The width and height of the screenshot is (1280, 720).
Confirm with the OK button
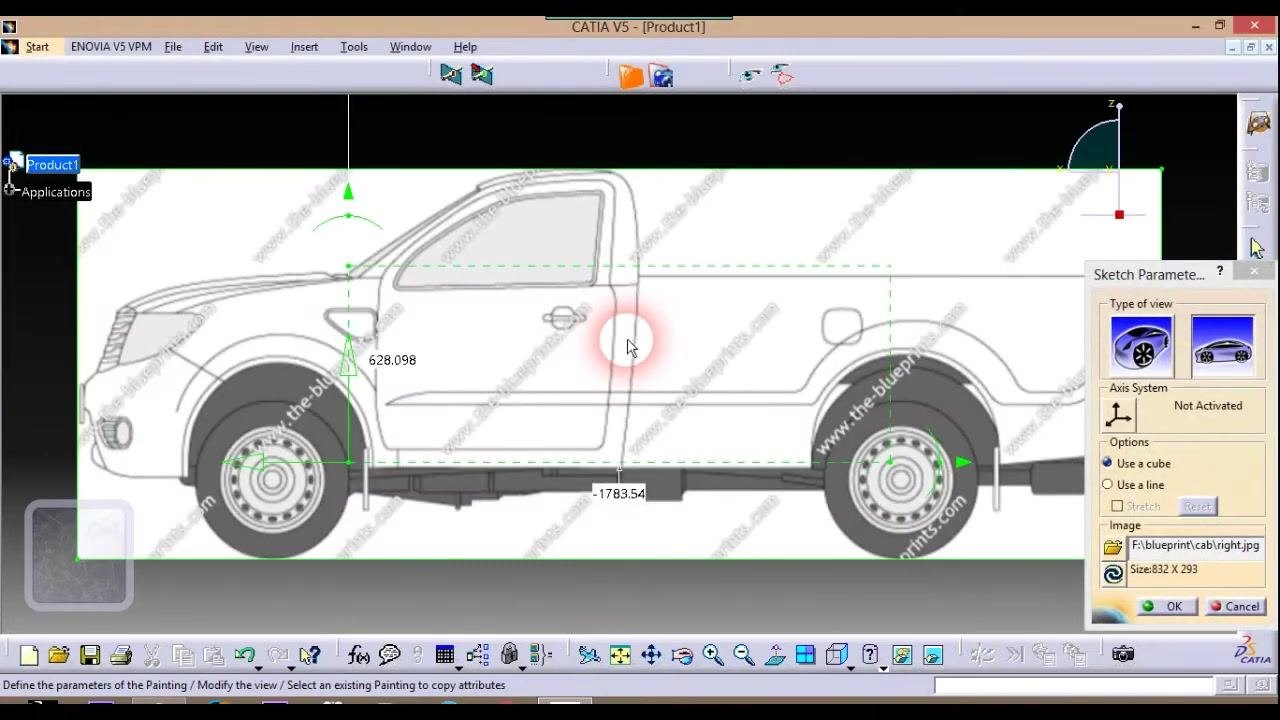click(1165, 607)
